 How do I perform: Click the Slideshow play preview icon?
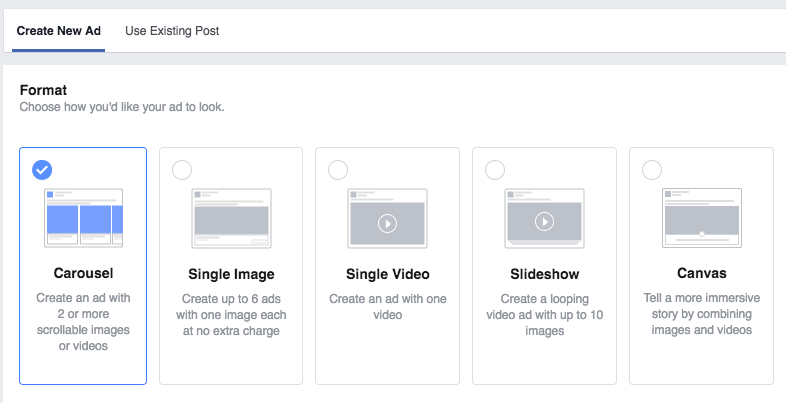544,218
